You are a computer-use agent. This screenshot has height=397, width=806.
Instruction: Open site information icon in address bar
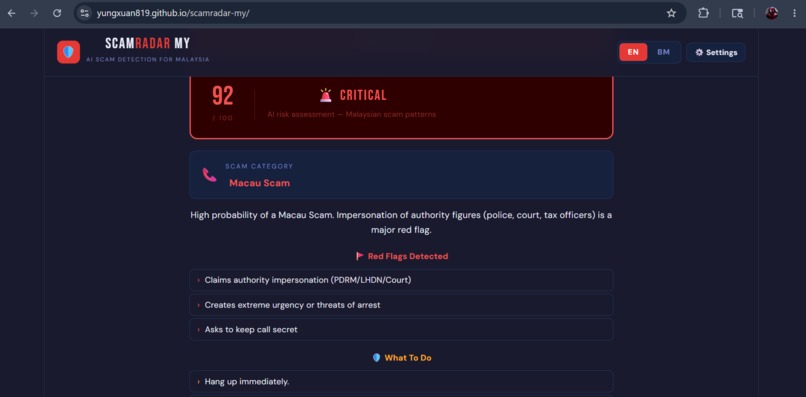(85, 13)
